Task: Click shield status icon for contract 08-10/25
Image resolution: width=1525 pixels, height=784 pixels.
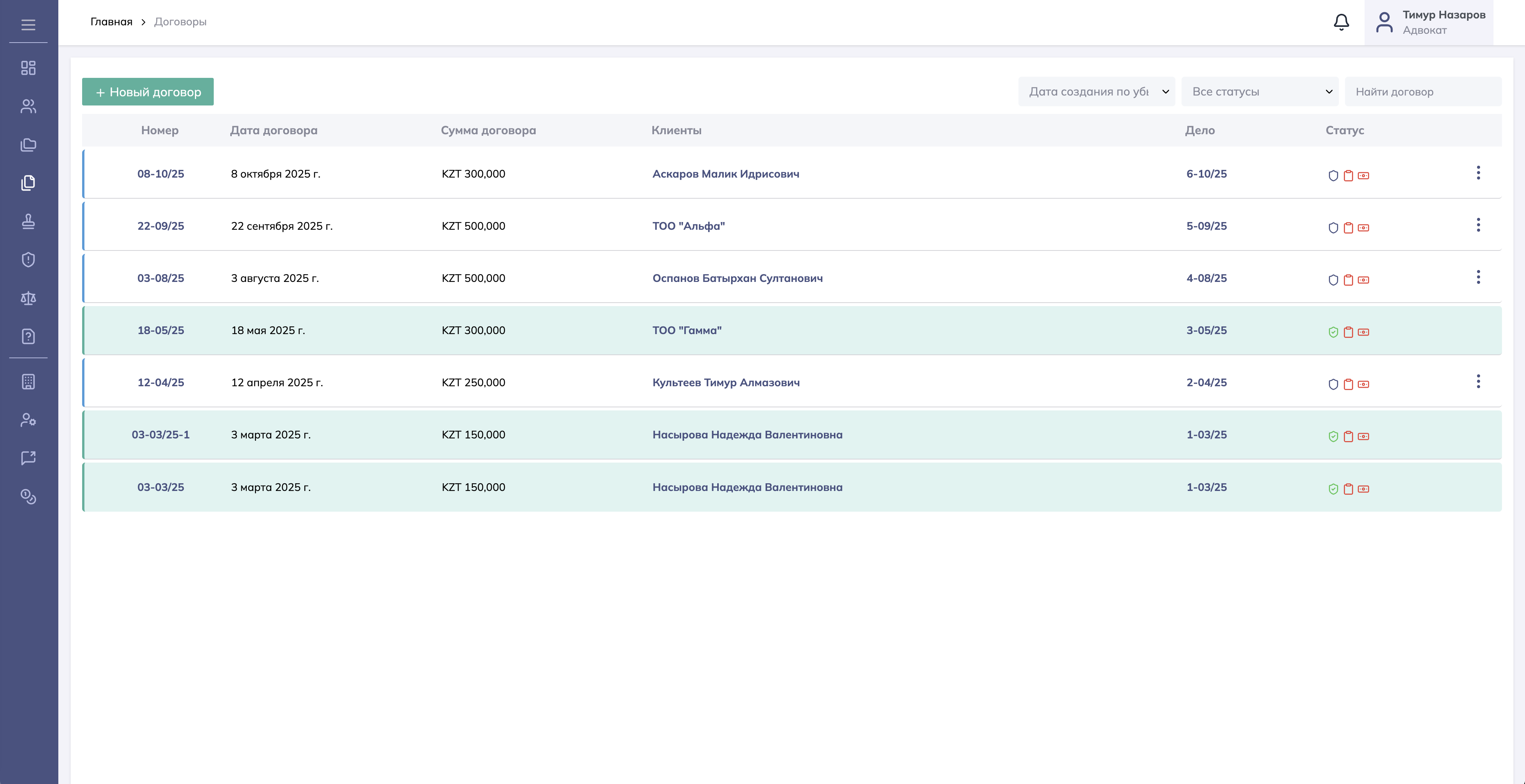Action: (1333, 176)
